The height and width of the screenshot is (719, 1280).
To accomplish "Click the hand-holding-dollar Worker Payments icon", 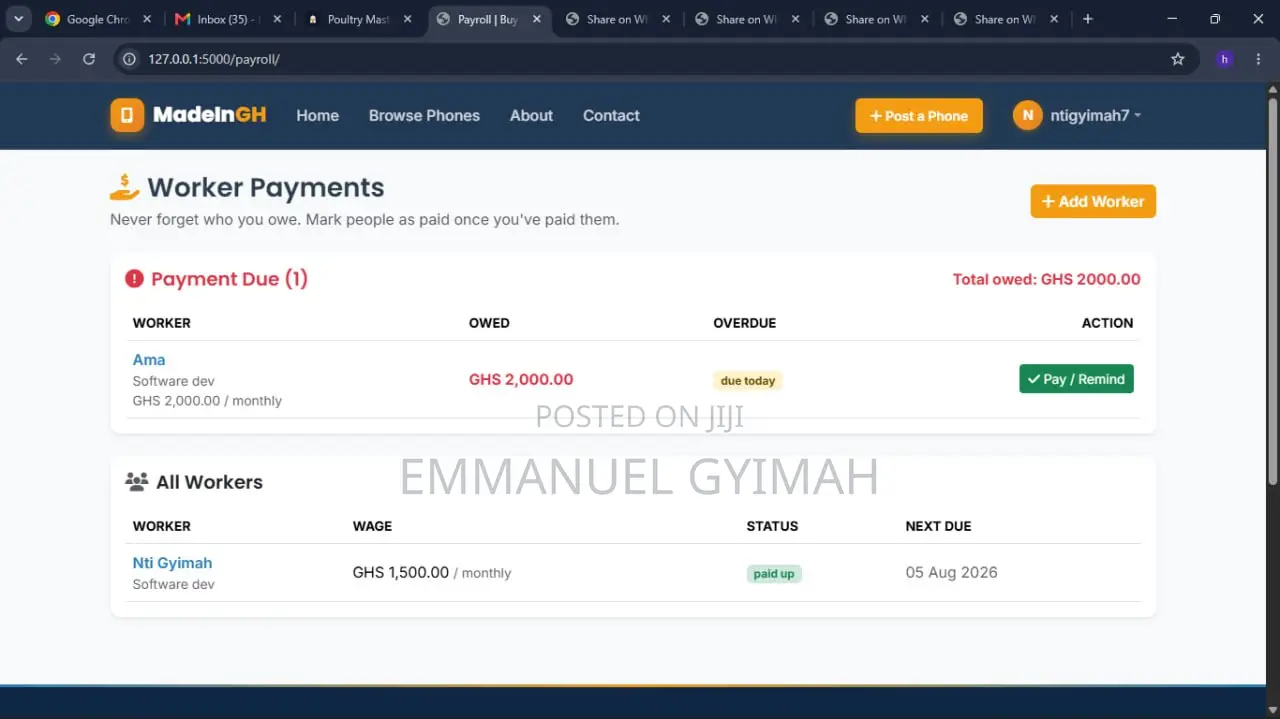I will pyautogui.click(x=125, y=187).
